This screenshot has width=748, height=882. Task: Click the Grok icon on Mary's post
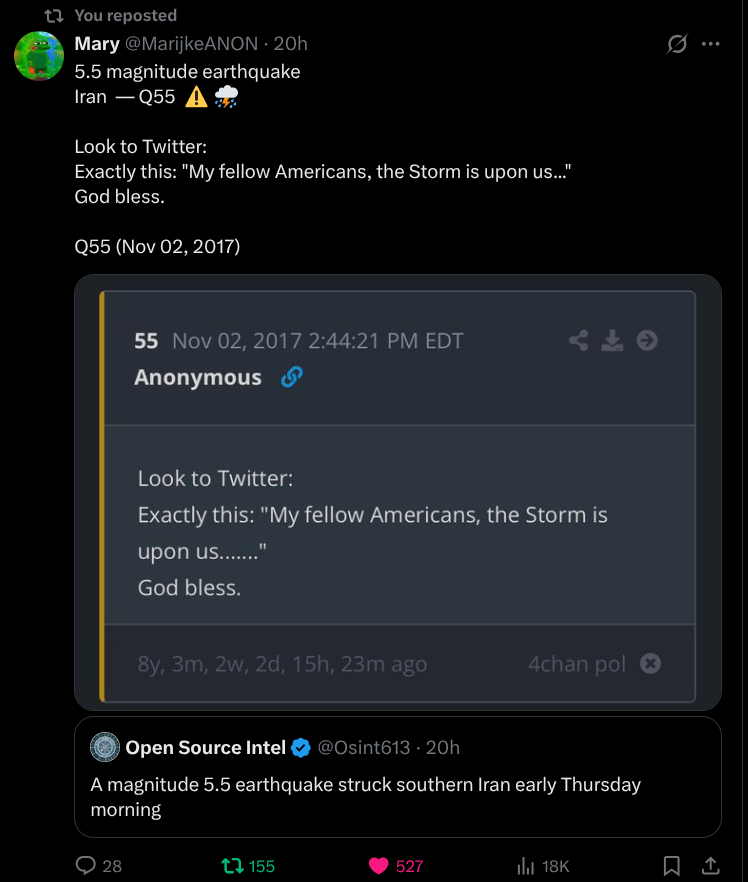coord(677,44)
